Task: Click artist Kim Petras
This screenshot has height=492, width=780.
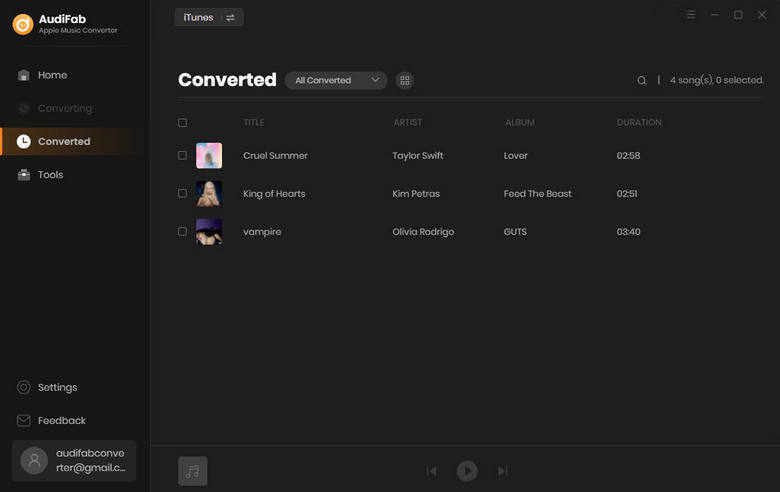Action: pyautogui.click(x=416, y=194)
